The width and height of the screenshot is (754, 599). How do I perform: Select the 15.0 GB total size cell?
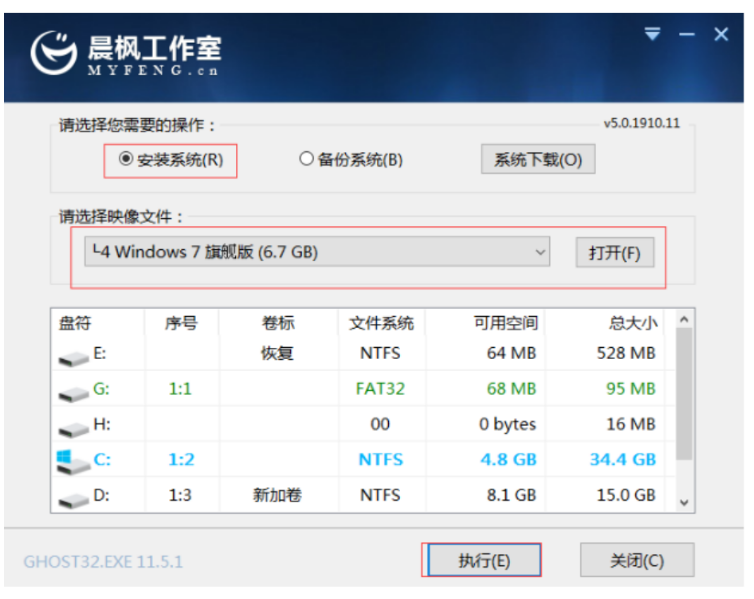[x=626, y=495]
